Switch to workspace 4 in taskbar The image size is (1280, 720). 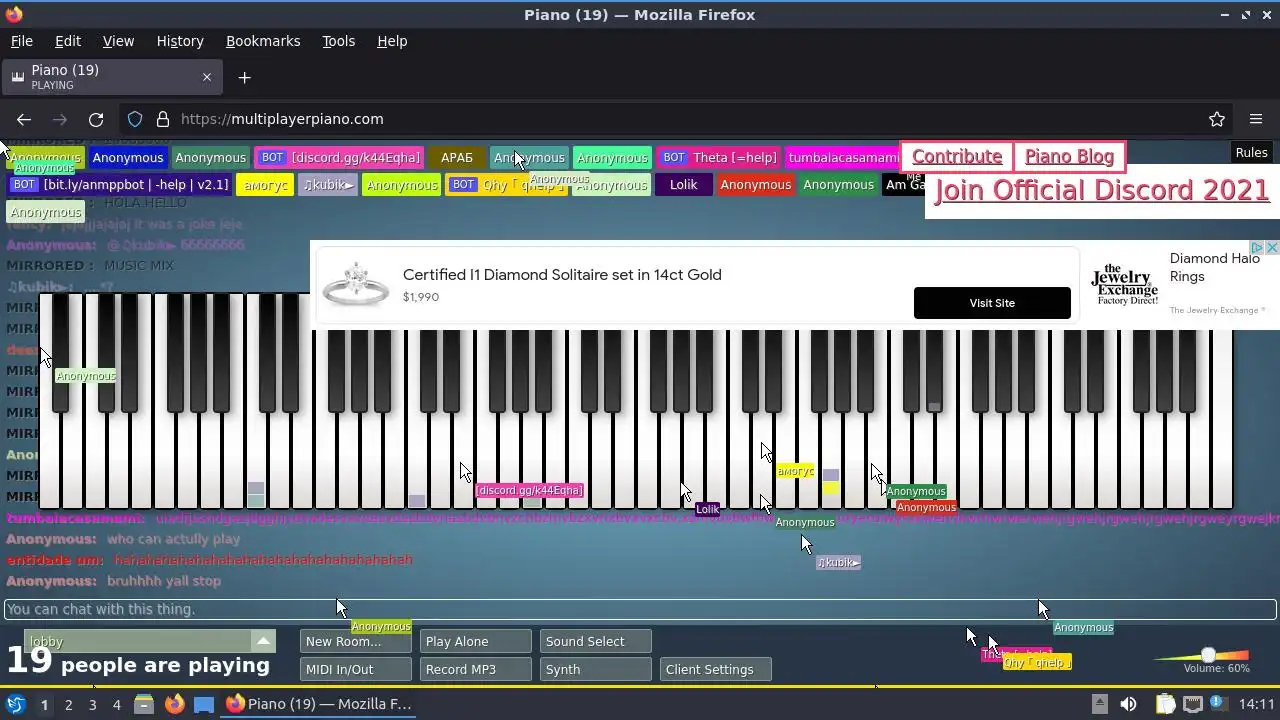[x=116, y=704]
